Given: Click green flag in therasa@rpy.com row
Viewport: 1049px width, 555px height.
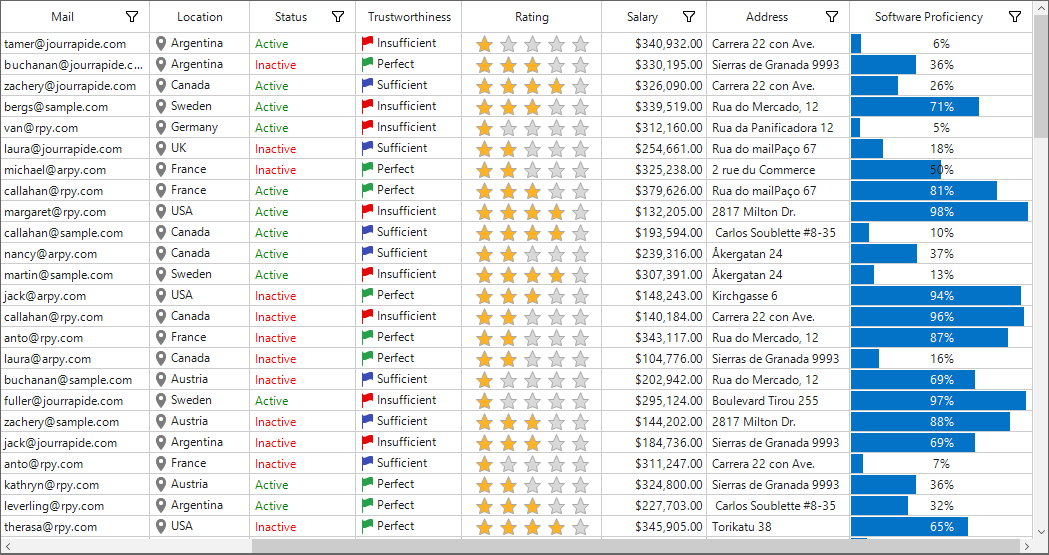Looking at the screenshot, I should point(367,526).
